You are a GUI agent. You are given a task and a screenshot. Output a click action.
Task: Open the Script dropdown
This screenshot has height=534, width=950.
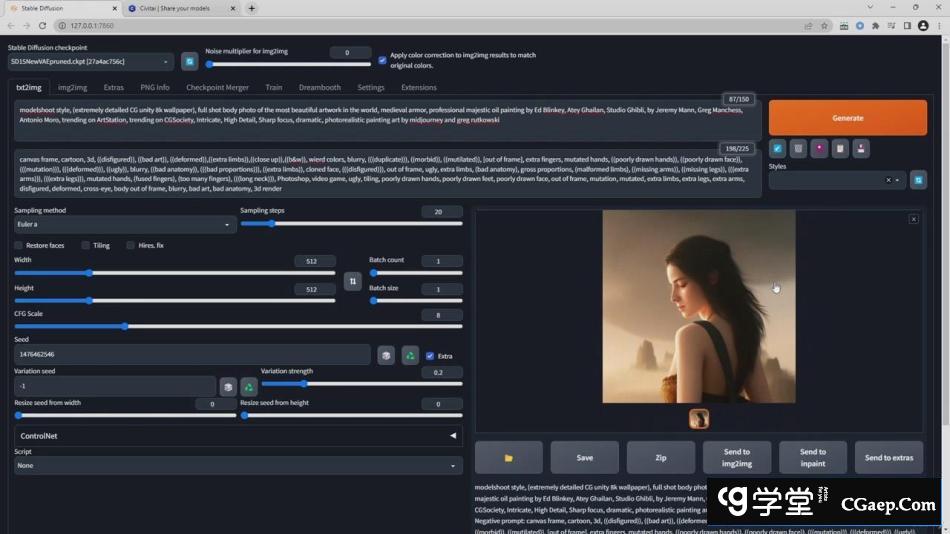[x=238, y=465]
